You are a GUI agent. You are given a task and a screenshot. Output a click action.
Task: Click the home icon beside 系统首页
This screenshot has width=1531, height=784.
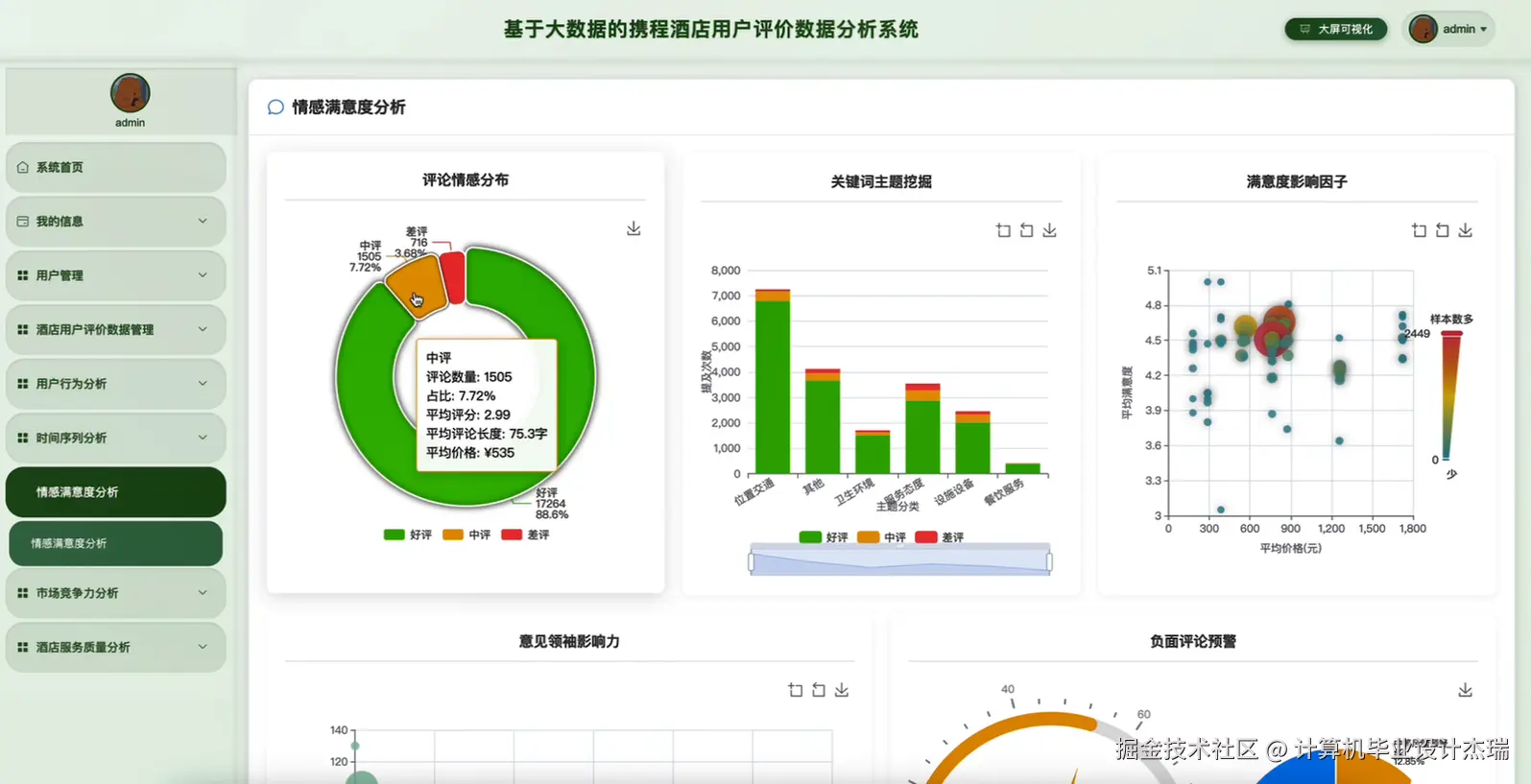pyautogui.click(x=23, y=167)
